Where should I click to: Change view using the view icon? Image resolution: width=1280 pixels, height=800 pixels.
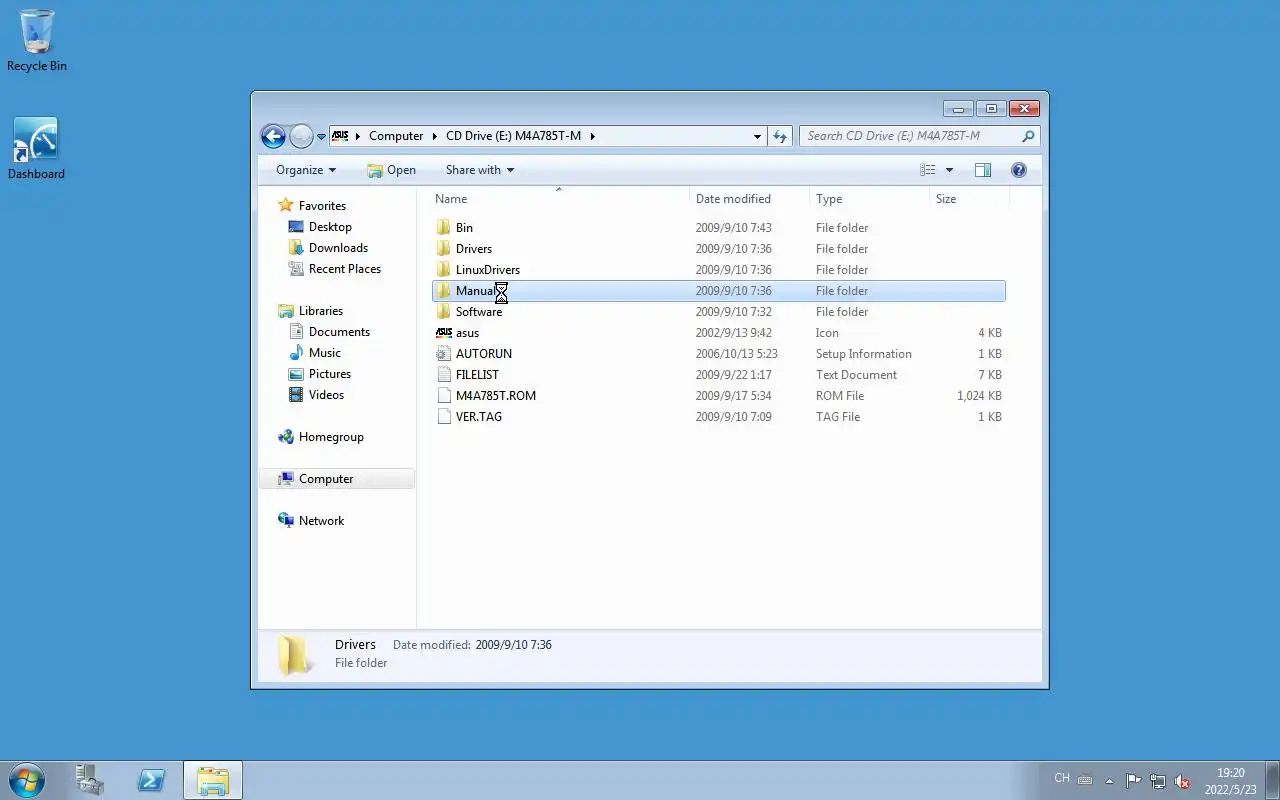(x=928, y=170)
